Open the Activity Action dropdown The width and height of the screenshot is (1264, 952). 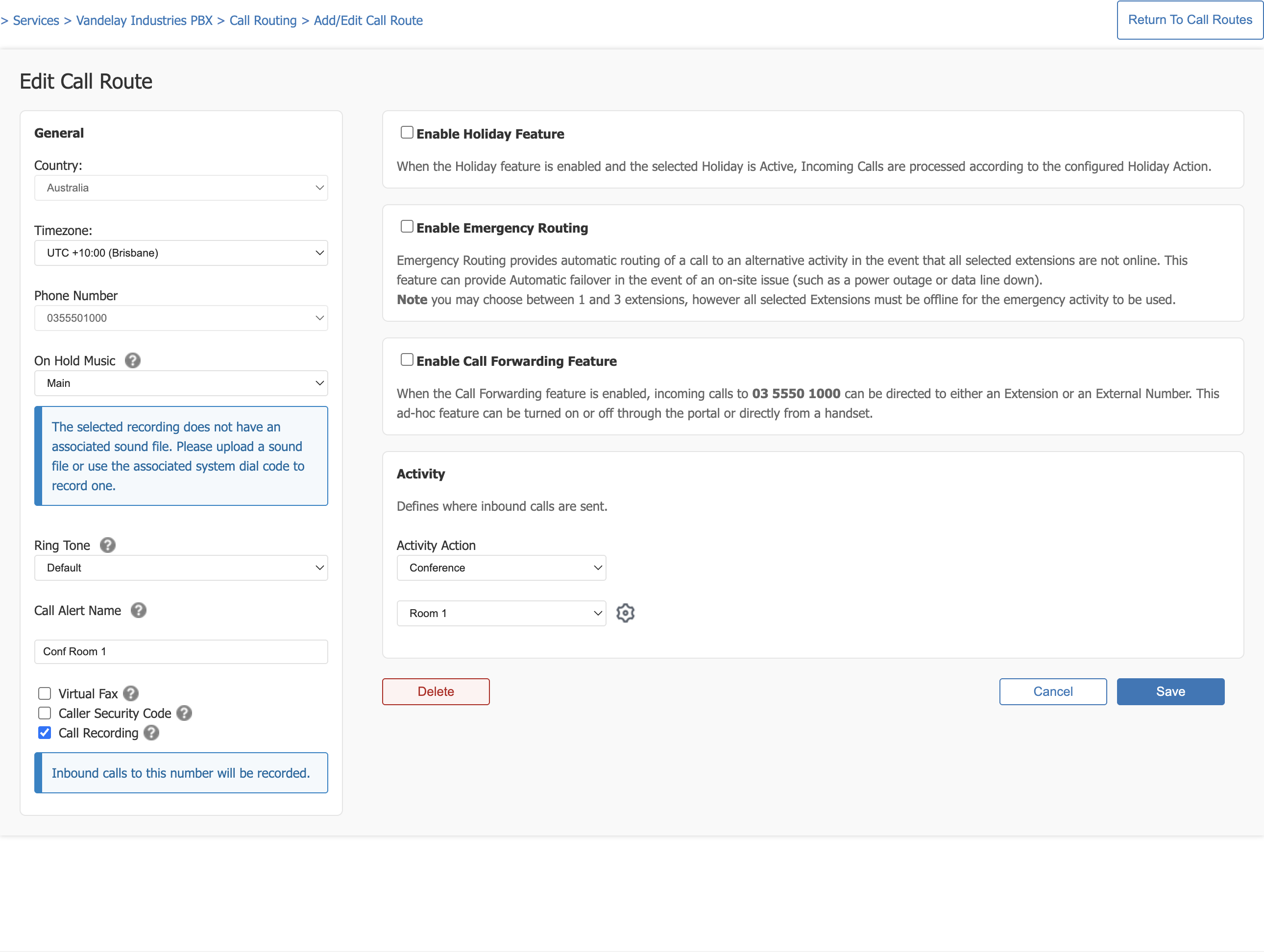501,567
